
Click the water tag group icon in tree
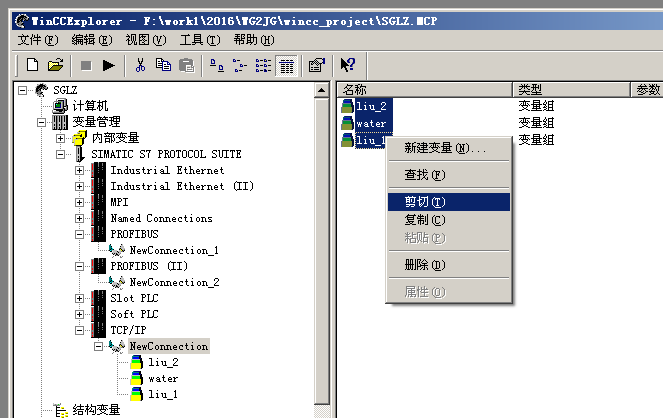point(137,378)
